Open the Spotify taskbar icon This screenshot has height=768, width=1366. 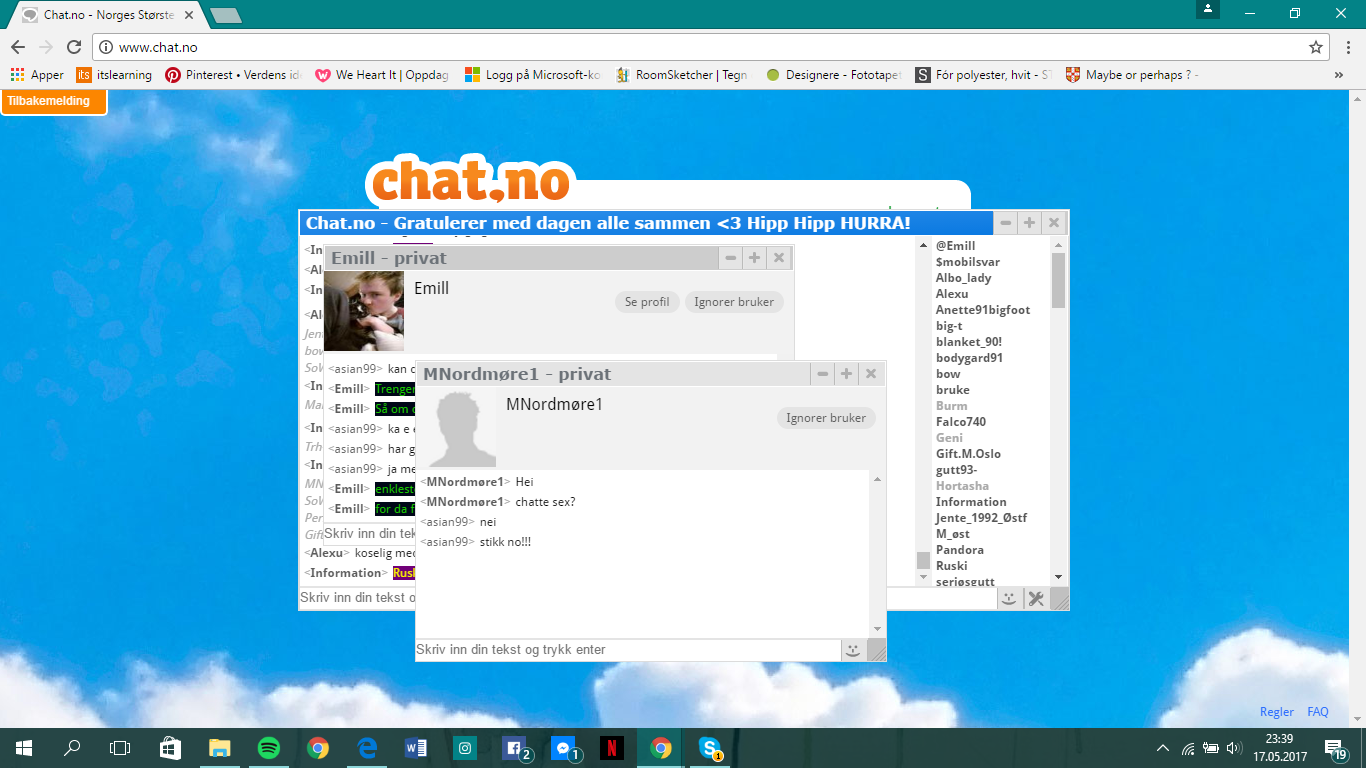click(268, 747)
